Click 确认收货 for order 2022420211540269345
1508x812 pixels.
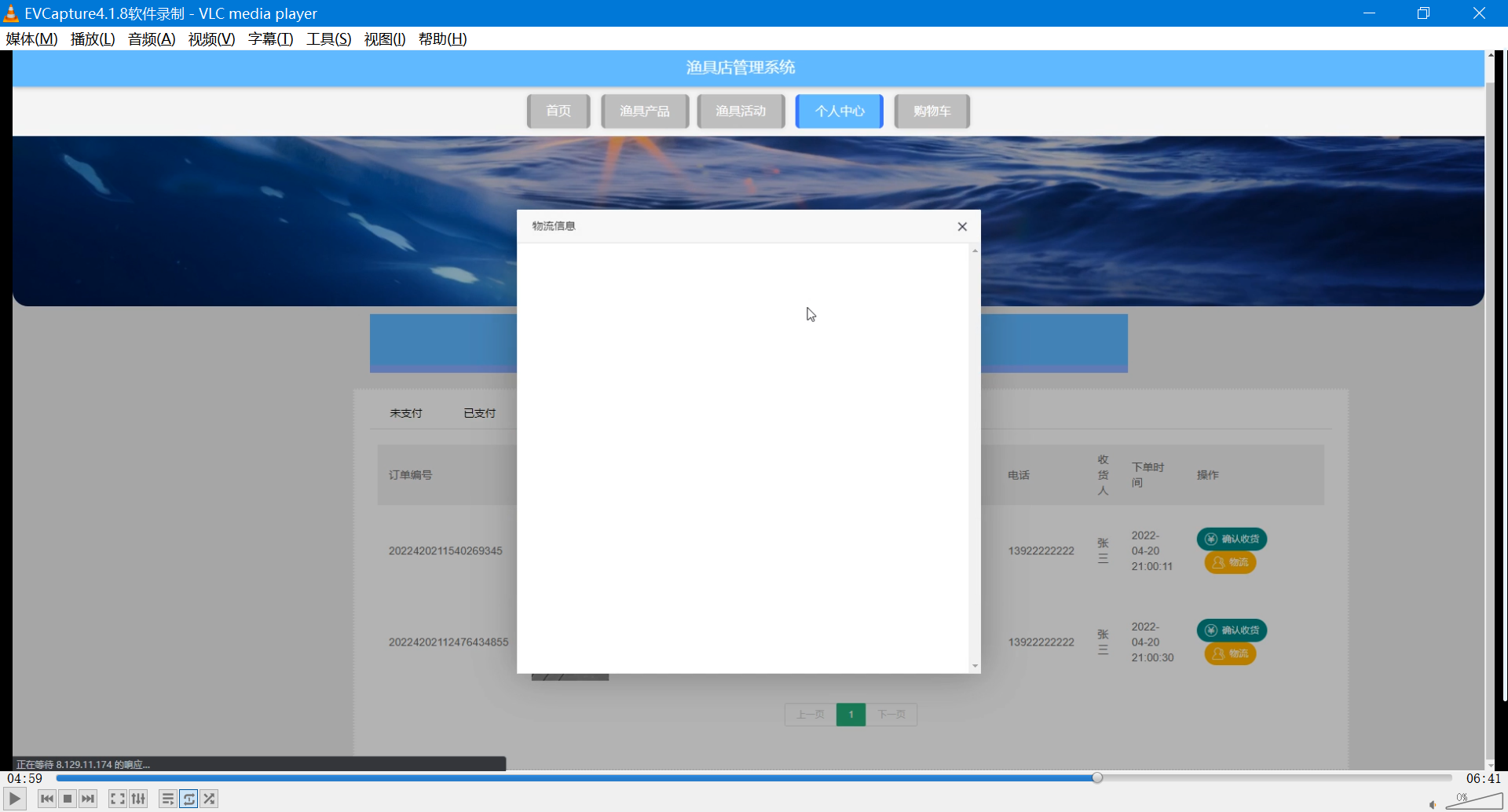[x=1232, y=539]
